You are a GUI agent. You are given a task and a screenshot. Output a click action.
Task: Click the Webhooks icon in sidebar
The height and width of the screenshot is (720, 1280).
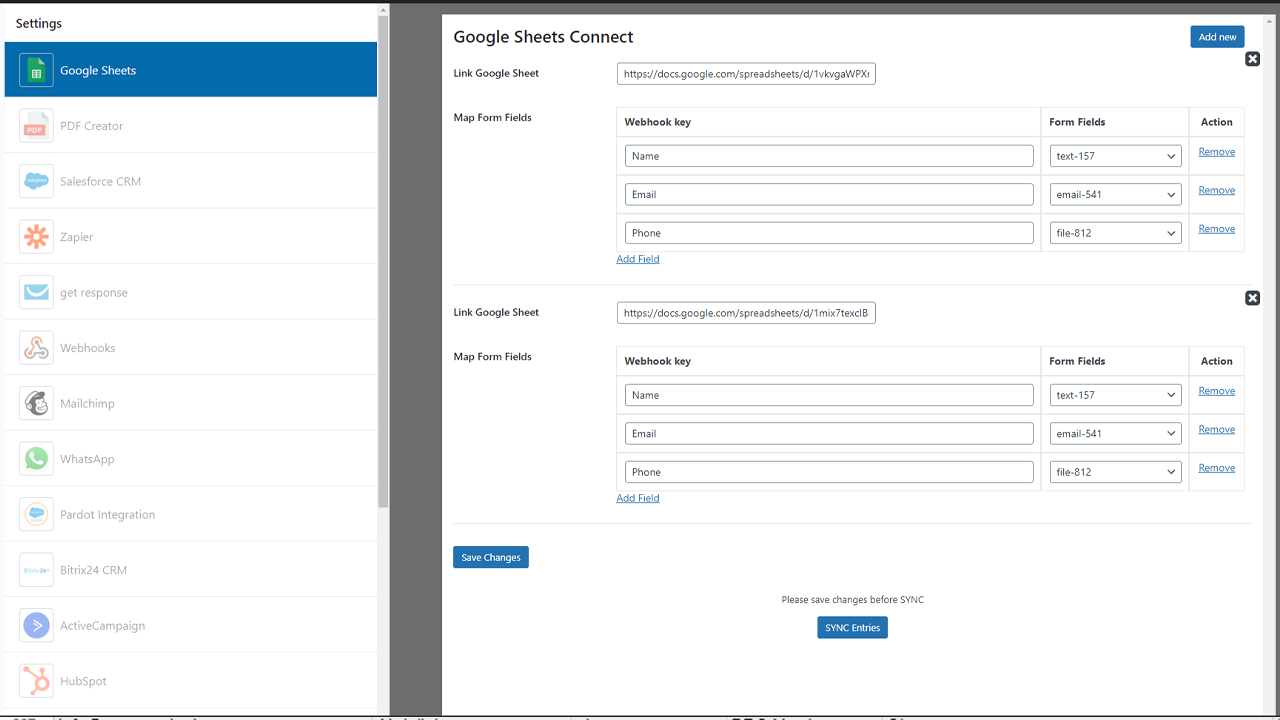(36, 348)
